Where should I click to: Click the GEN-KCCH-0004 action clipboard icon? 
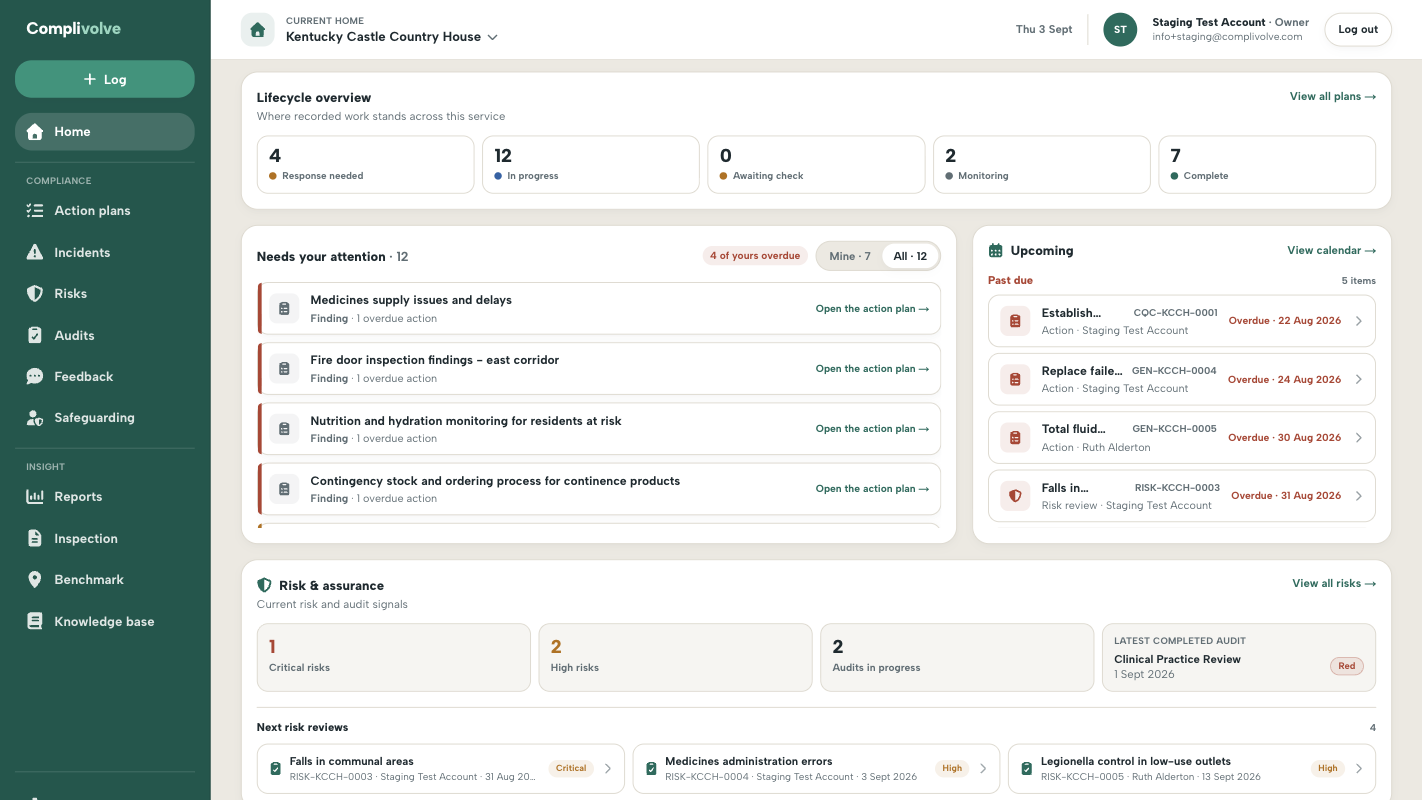click(1015, 379)
